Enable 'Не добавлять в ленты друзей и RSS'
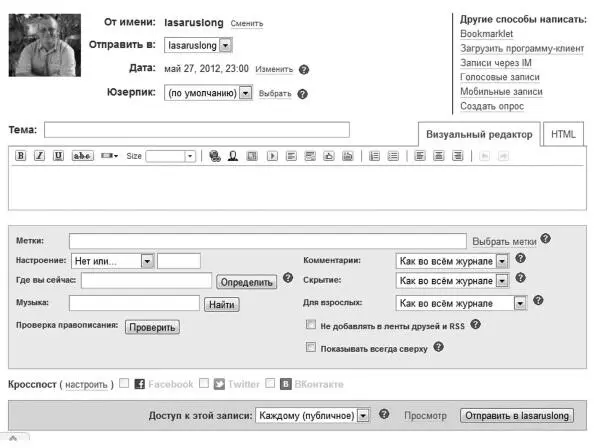Image resolution: width=600 pixels, height=448 pixels. [x=311, y=325]
